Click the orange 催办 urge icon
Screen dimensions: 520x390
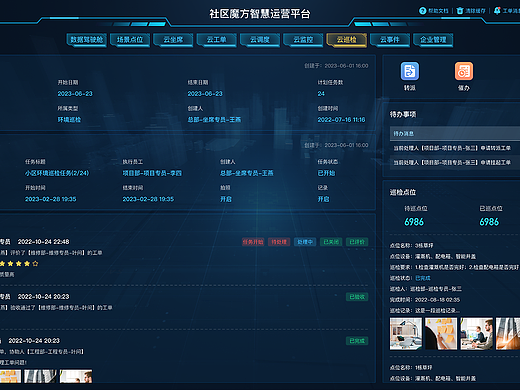click(464, 71)
